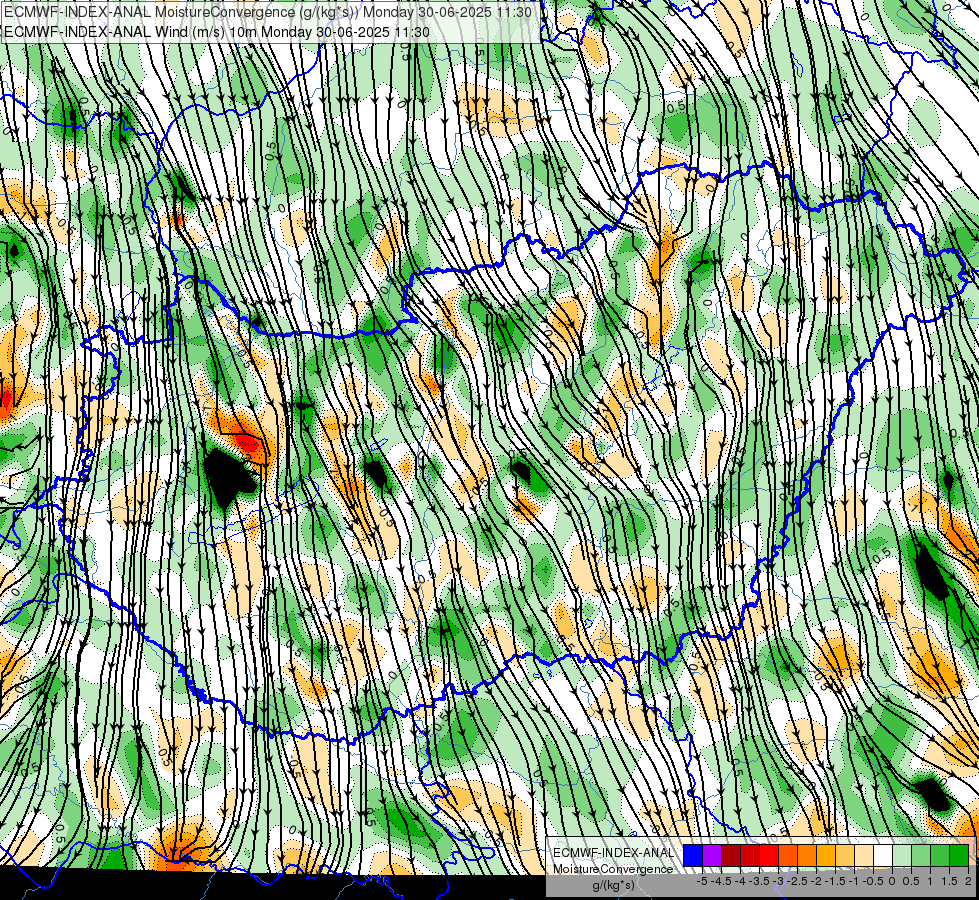Select the maroon swatch between -4 and -3.5

click(x=731, y=855)
